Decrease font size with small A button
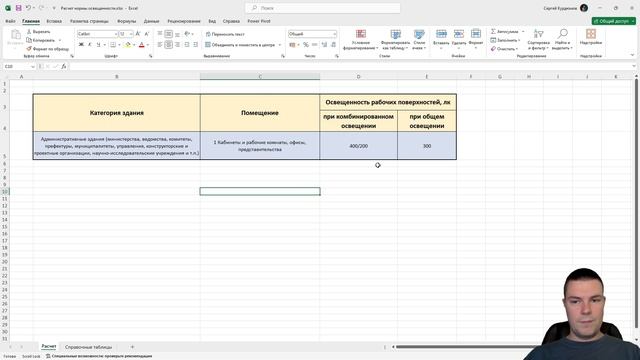This screenshot has width=640, height=360. pyautogui.click(x=147, y=34)
